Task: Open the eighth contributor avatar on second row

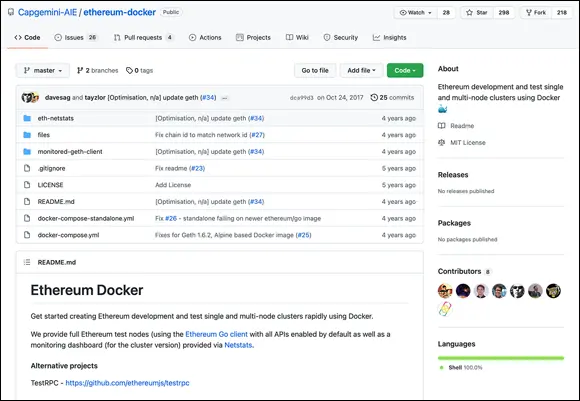Action: click(445, 309)
